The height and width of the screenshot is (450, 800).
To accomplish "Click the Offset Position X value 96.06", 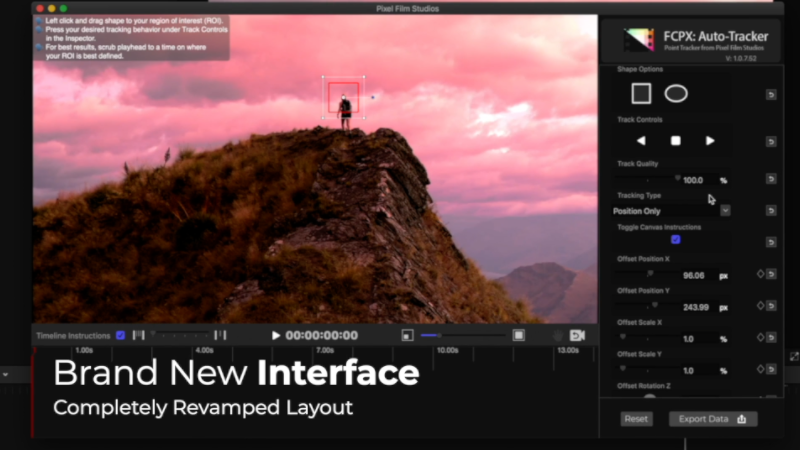I will coord(693,276).
